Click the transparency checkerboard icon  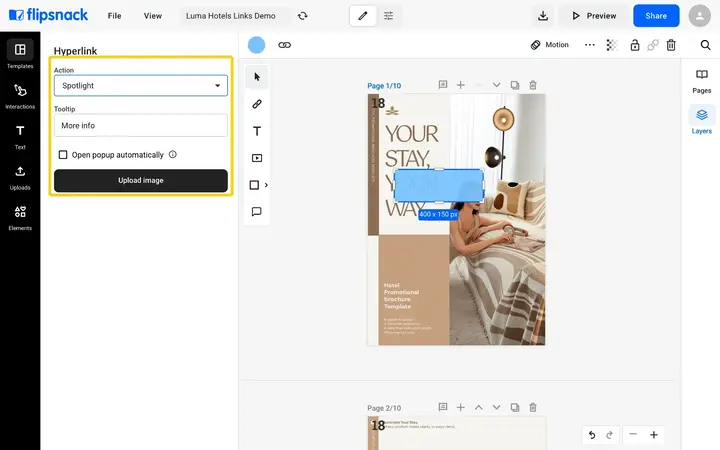(612, 45)
